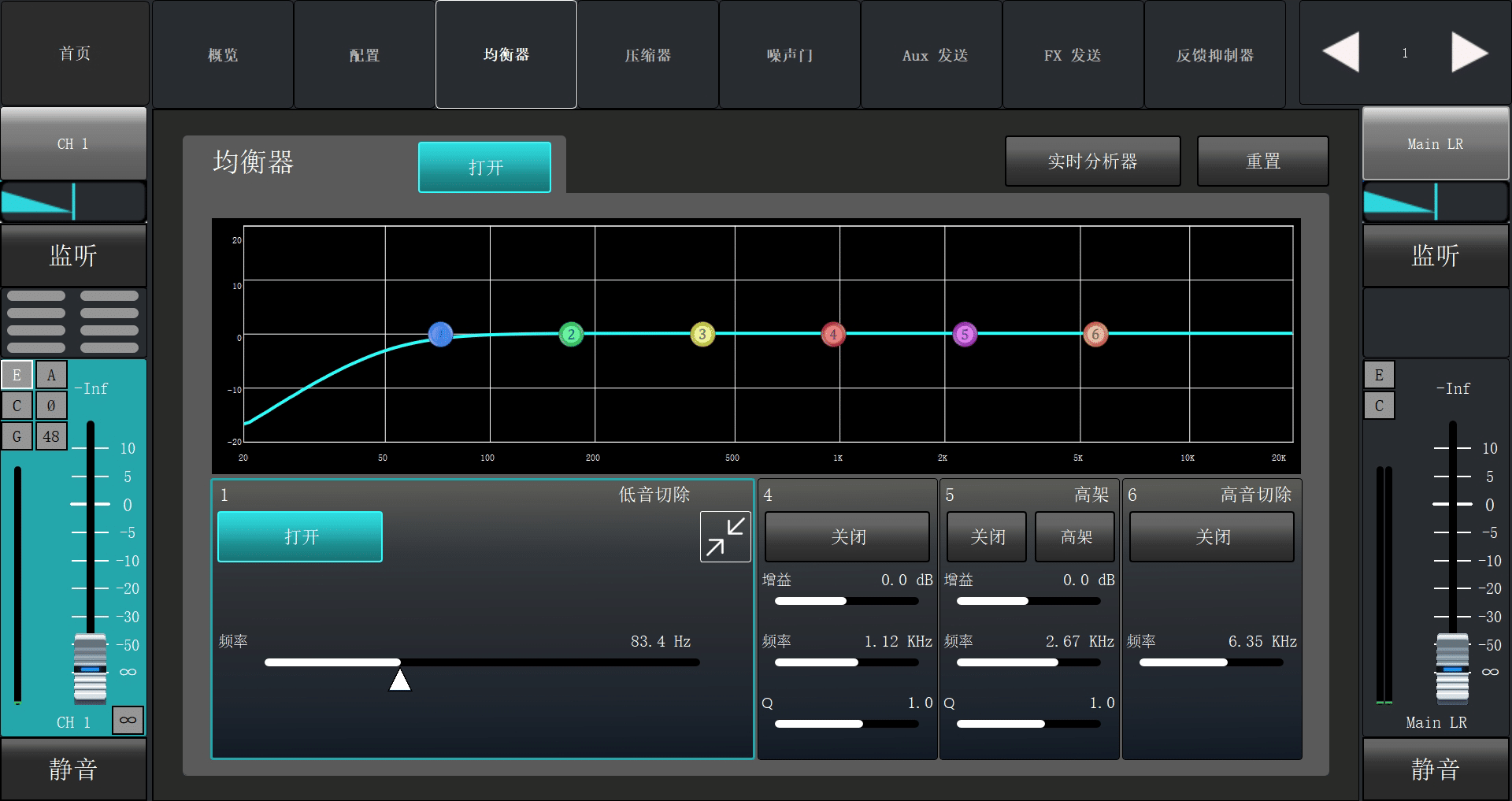Click the band 1 frequency slider
Viewport: 1512px width, 801px height.
[x=481, y=662]
